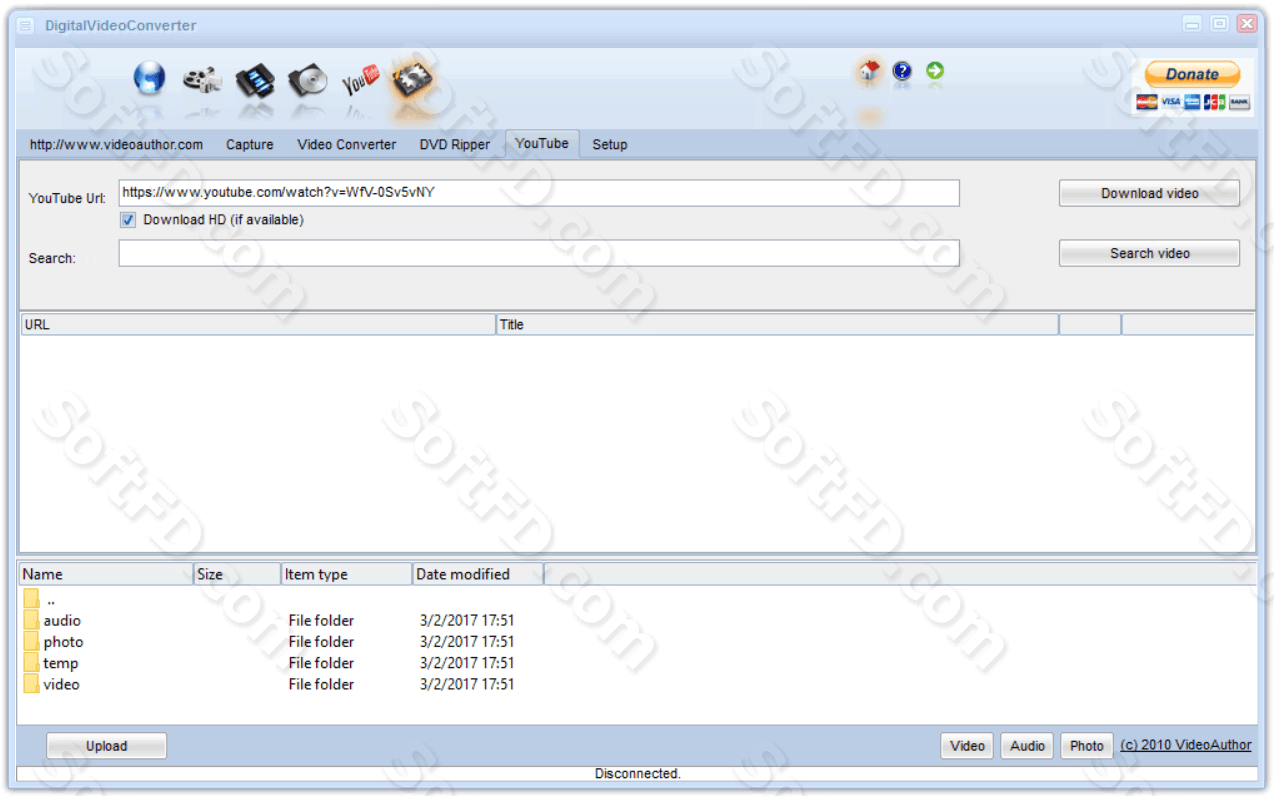Sort files by Date modified column
Viewport: 1274px width, 796px height.
pyautogui.click(x=478, y=574)
